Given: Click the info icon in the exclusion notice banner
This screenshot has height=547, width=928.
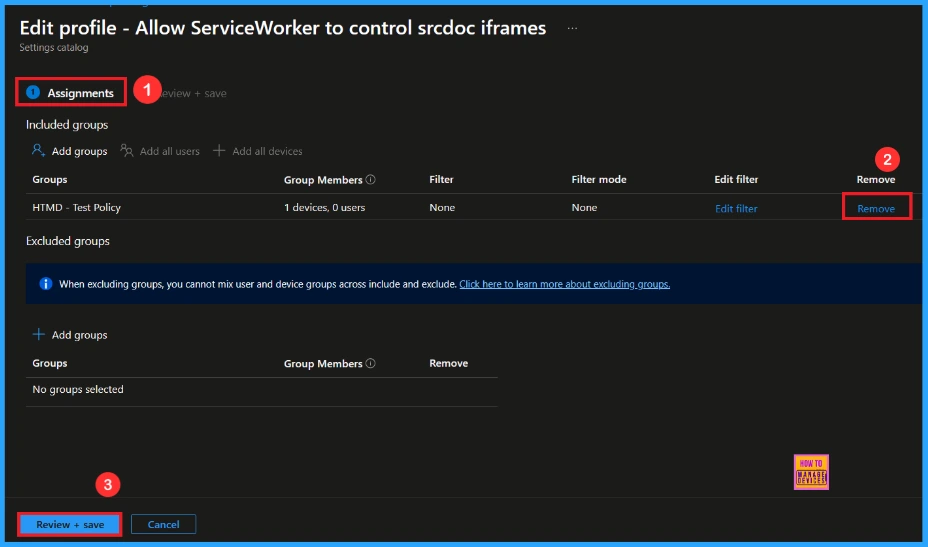Looking at the screenshot, I should pos(46,284).
